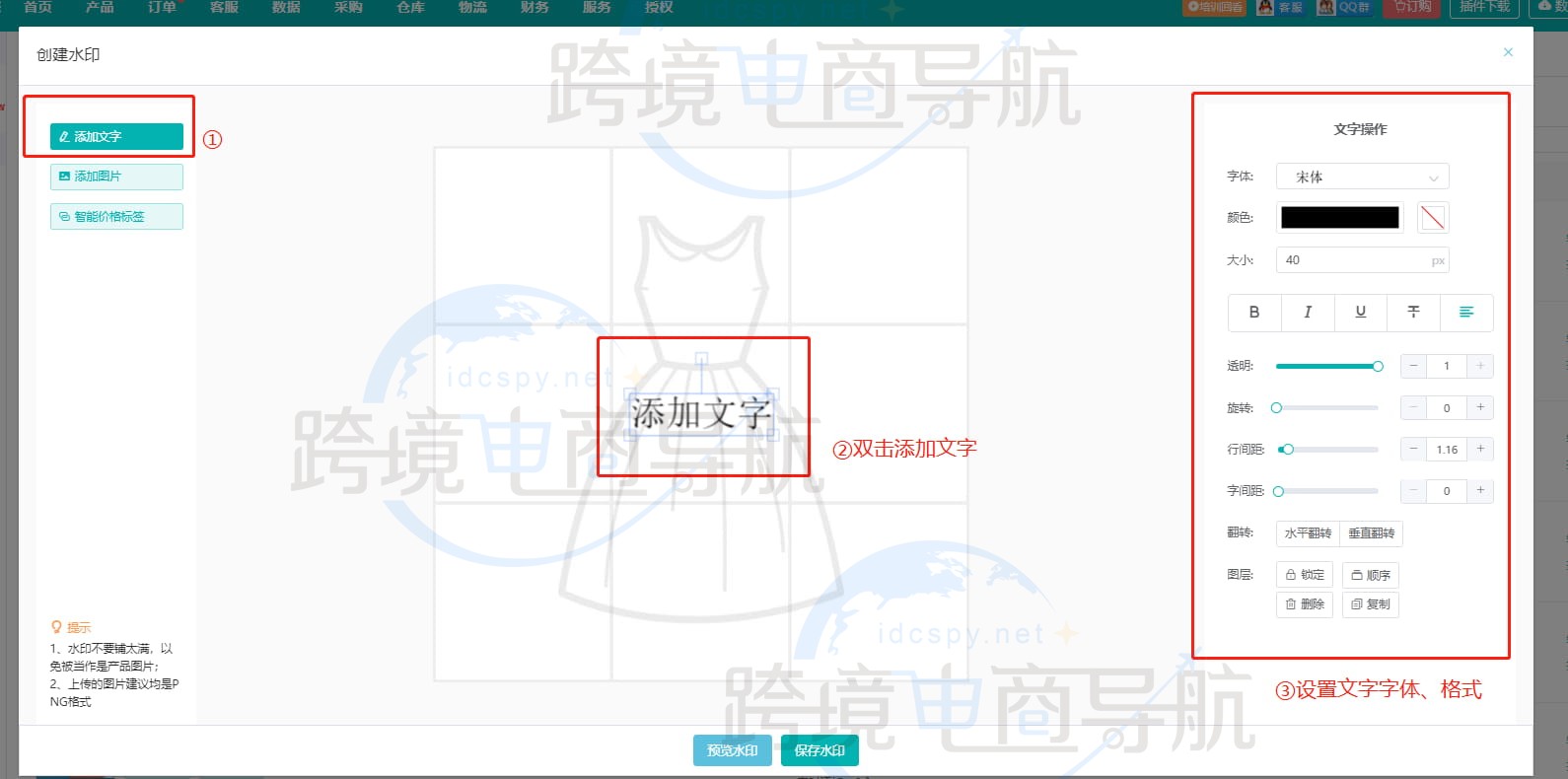Decrease the 旋转 value with minus
This screenshot has width=1568, height=779.
pos(1413,407)
